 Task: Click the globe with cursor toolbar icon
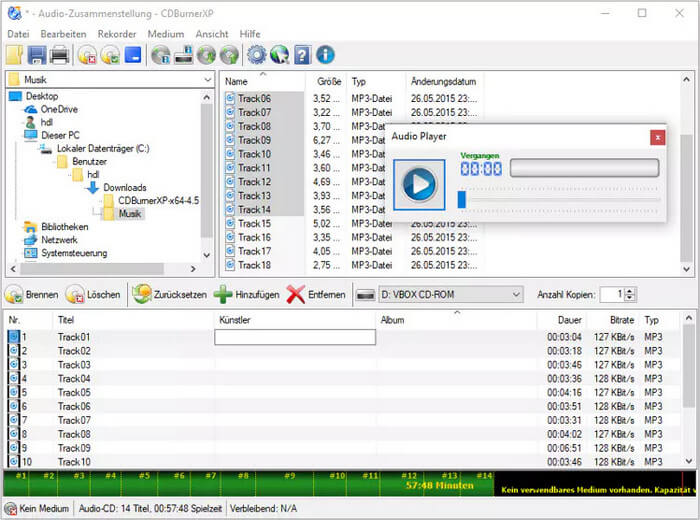(x=279, y=55)
